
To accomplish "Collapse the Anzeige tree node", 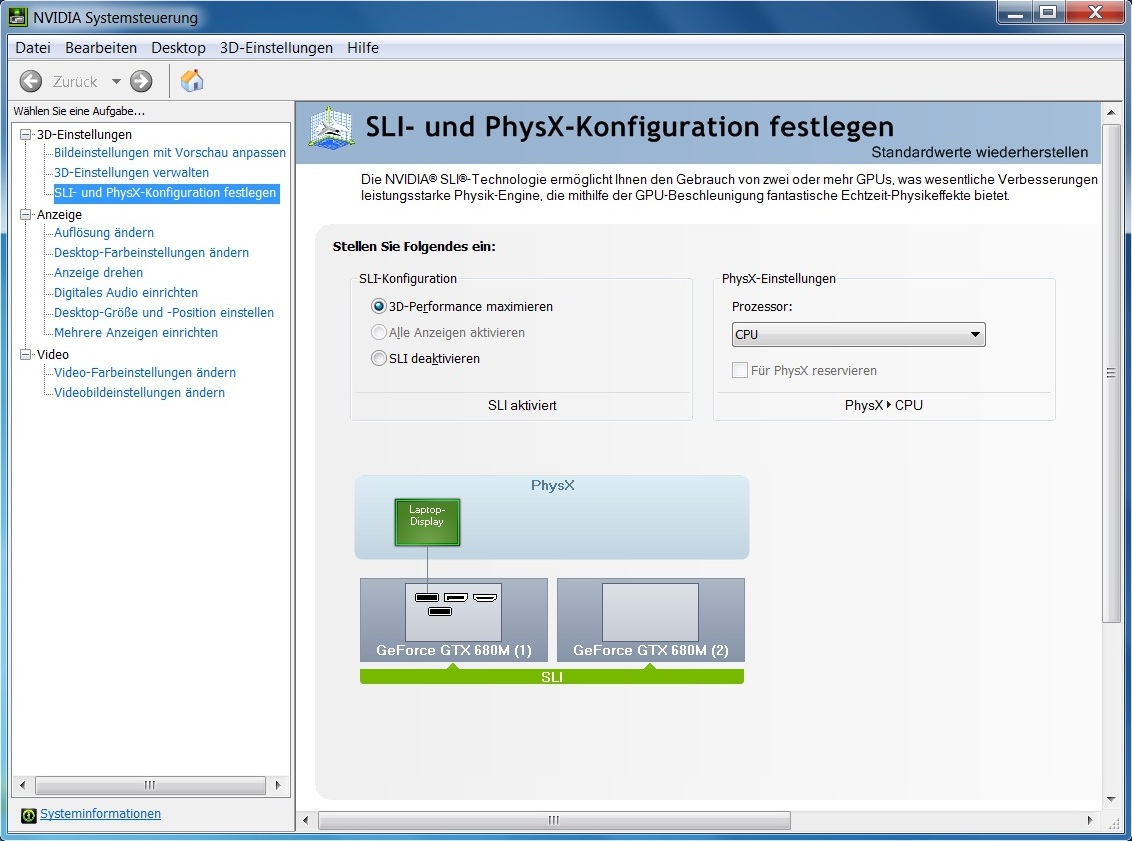I will click(x=26, y=214).
